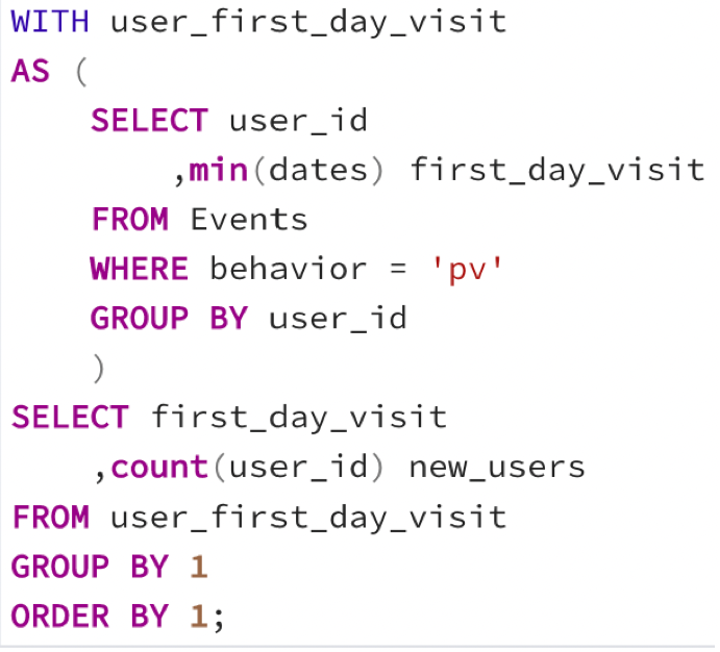The width and height of the screenshot is (720, 652).
Task: Click the closing parenthesis of the CTE
Action: (99, 368)
